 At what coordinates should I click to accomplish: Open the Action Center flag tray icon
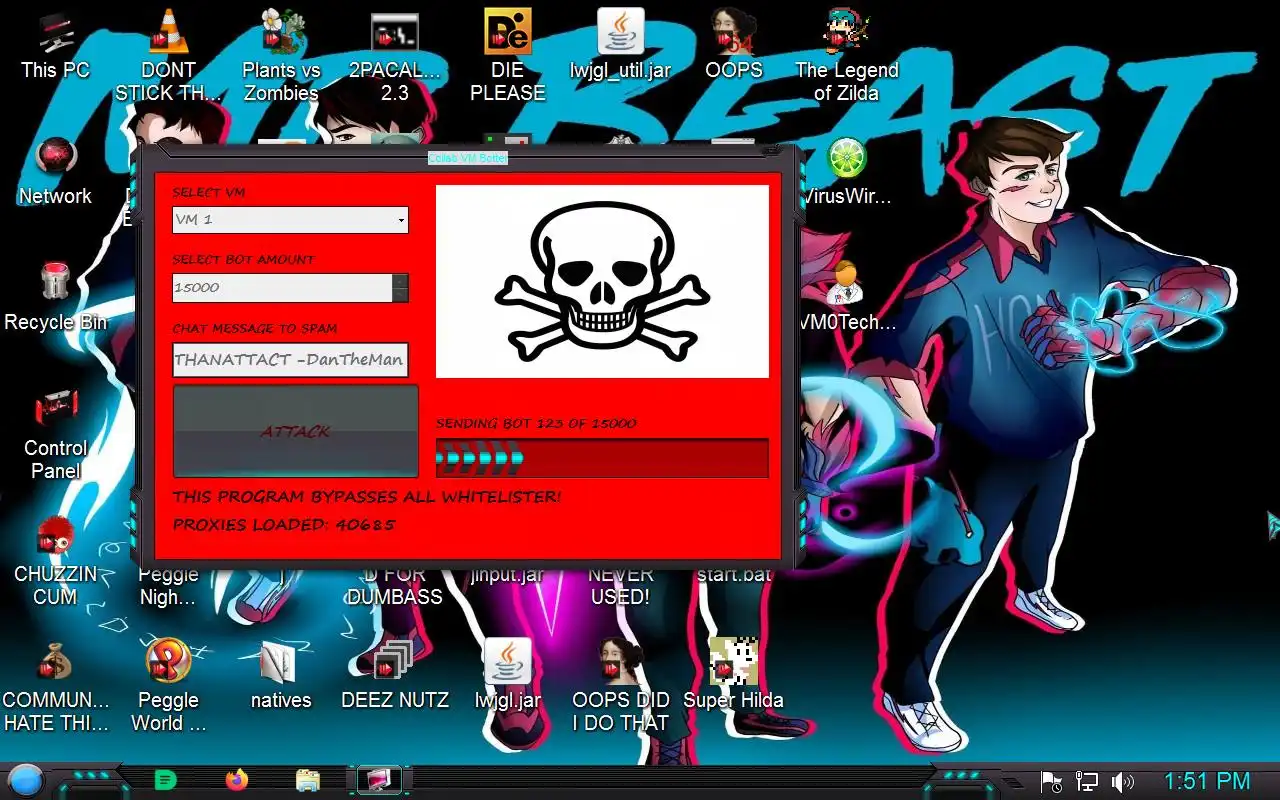coord(1051,781)
